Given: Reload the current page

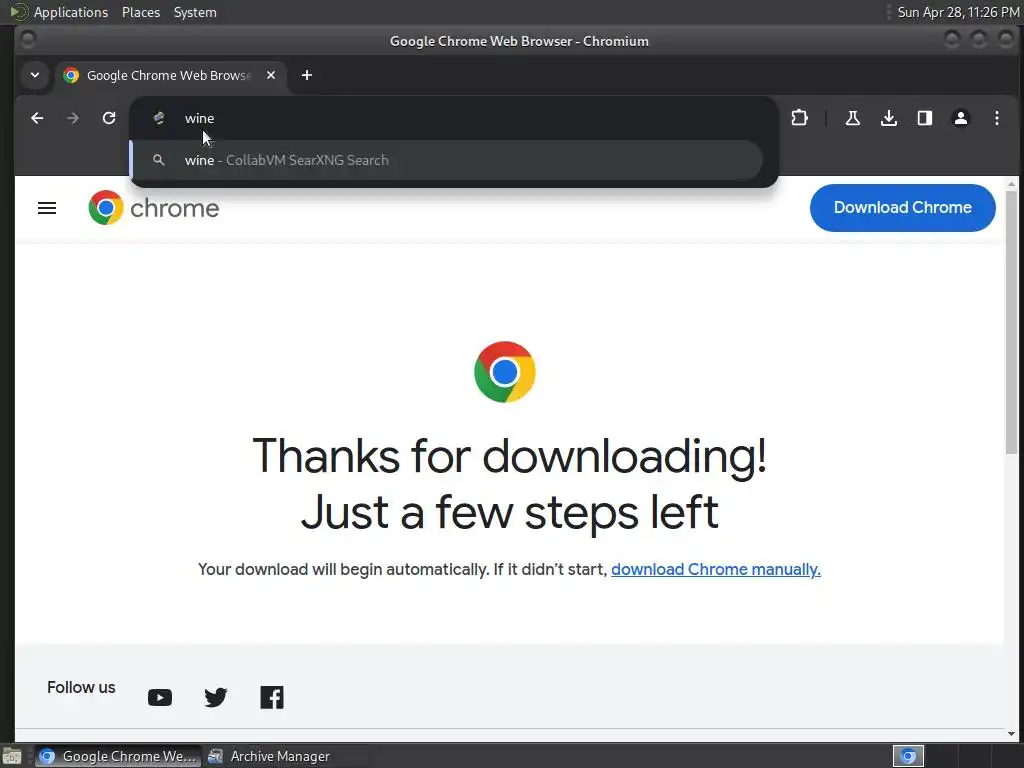Looking at the screenshot, I should (x=109, y=118).
